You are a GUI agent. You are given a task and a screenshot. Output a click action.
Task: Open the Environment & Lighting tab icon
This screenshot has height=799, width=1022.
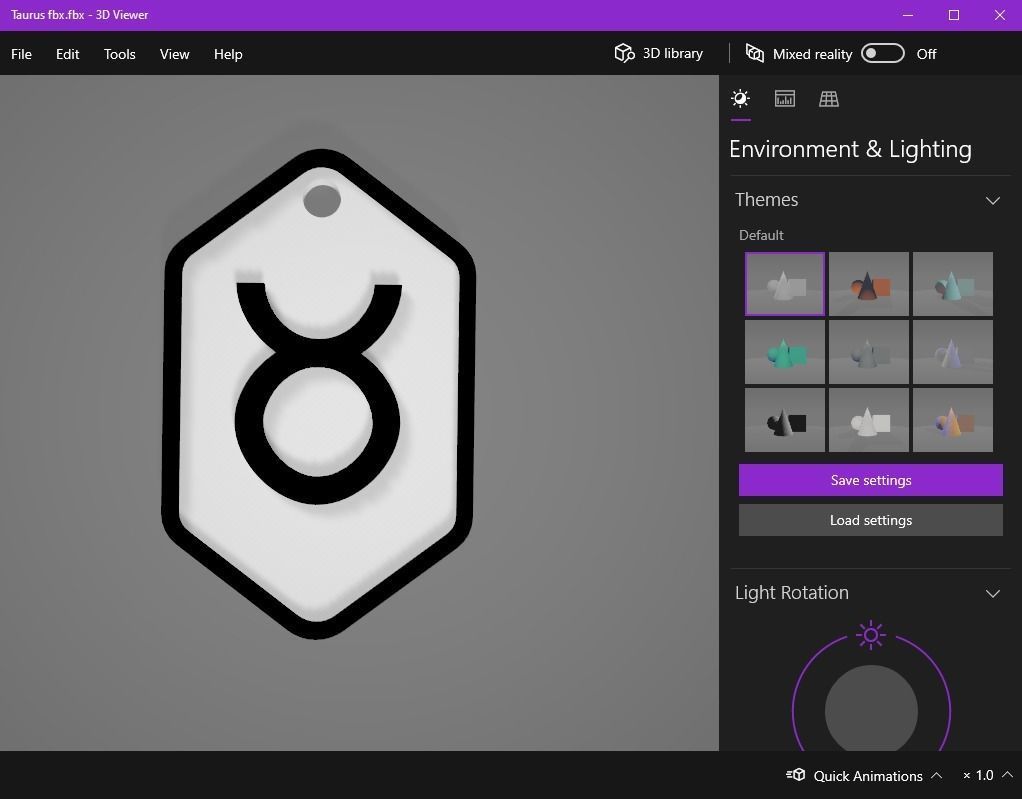point(740,99)
